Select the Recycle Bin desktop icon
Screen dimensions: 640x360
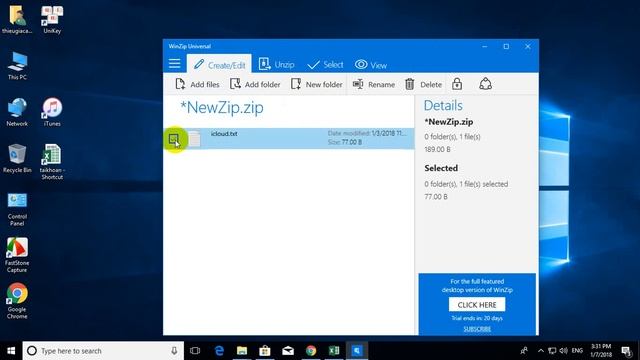[17, 159]
